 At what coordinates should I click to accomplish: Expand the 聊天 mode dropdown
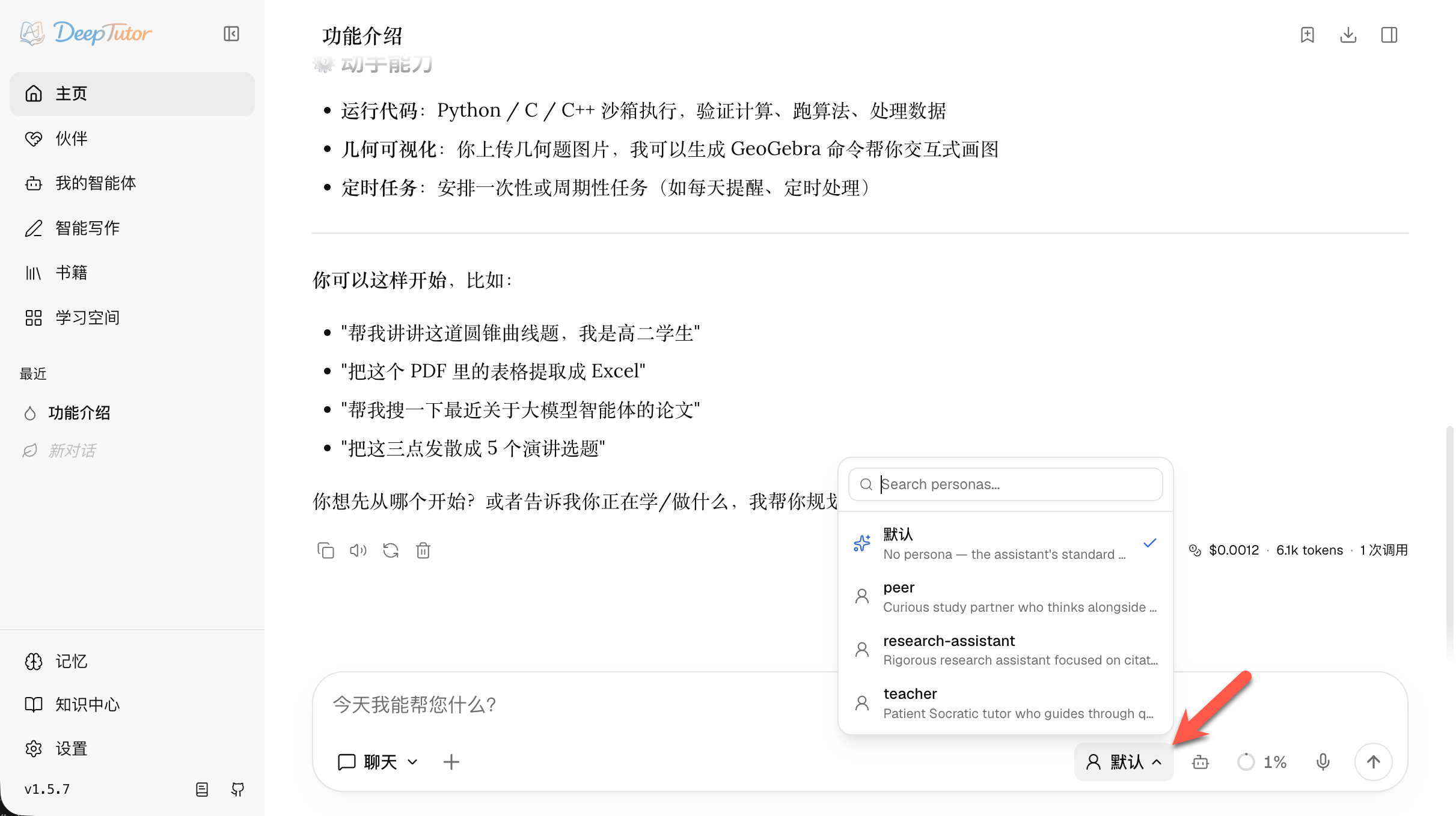pos(378,762)
